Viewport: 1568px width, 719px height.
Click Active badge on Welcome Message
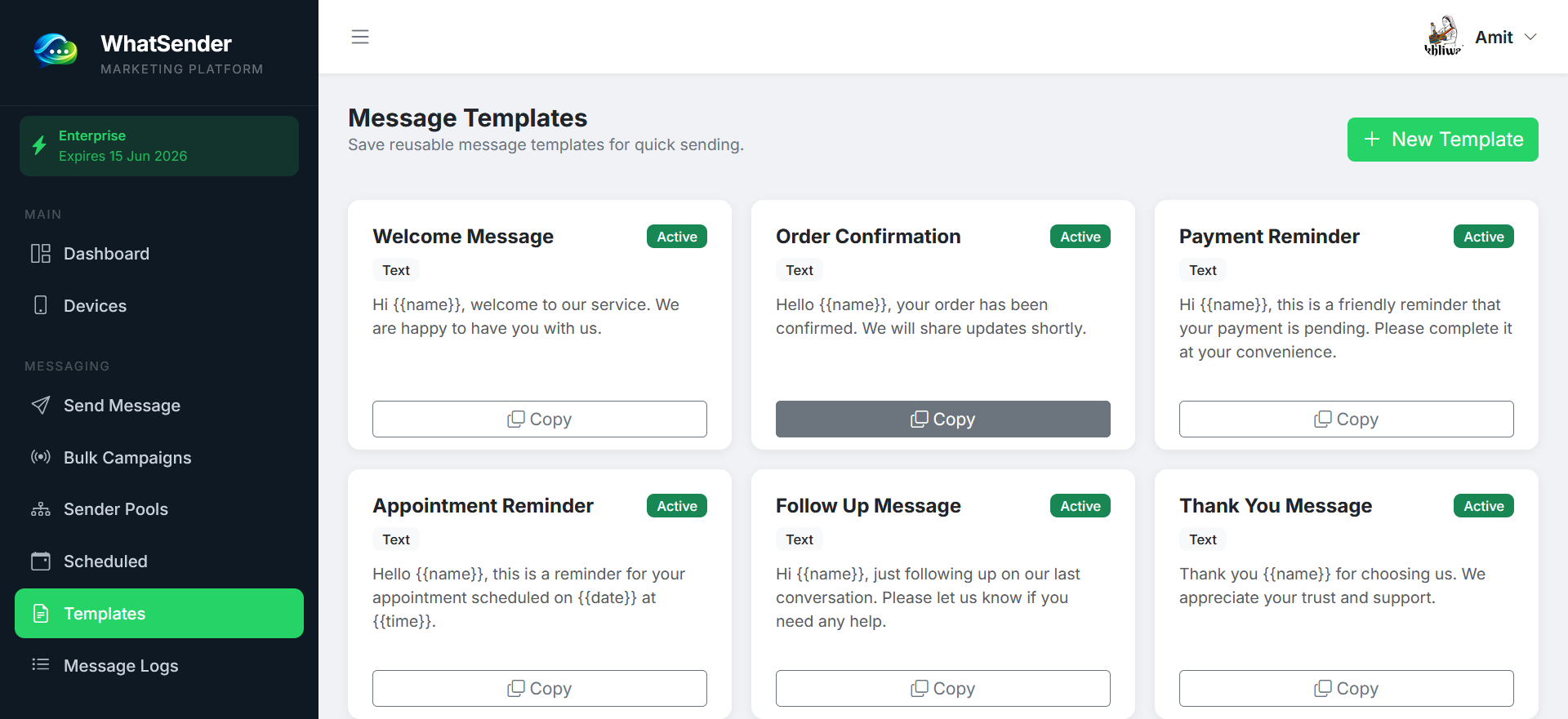(x=677, y=237)
